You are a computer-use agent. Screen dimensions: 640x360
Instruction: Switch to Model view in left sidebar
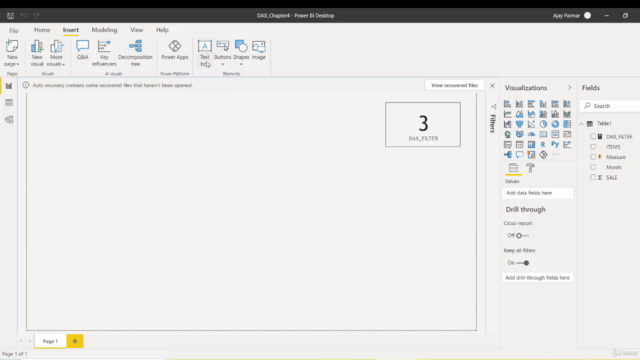9,120
